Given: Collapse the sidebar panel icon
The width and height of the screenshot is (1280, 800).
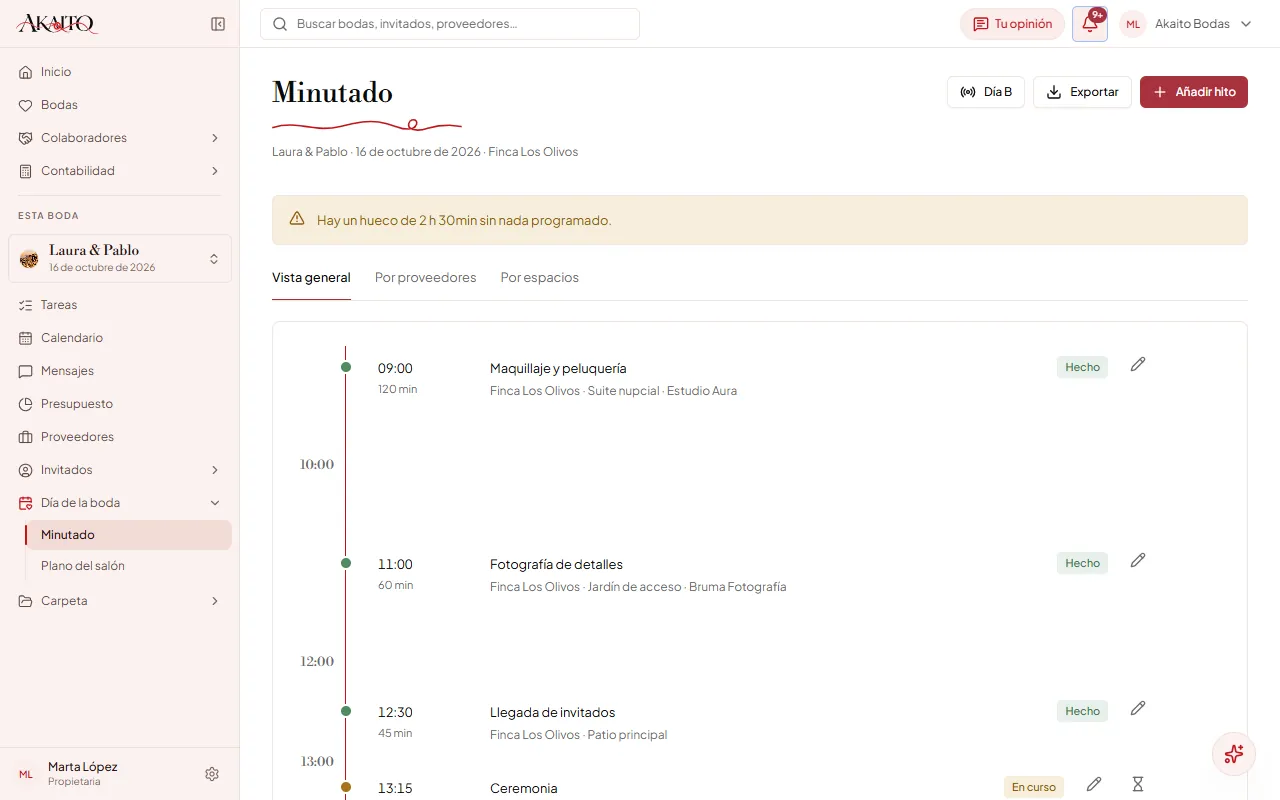Looking at the screenshot, I should click(218, 24).
